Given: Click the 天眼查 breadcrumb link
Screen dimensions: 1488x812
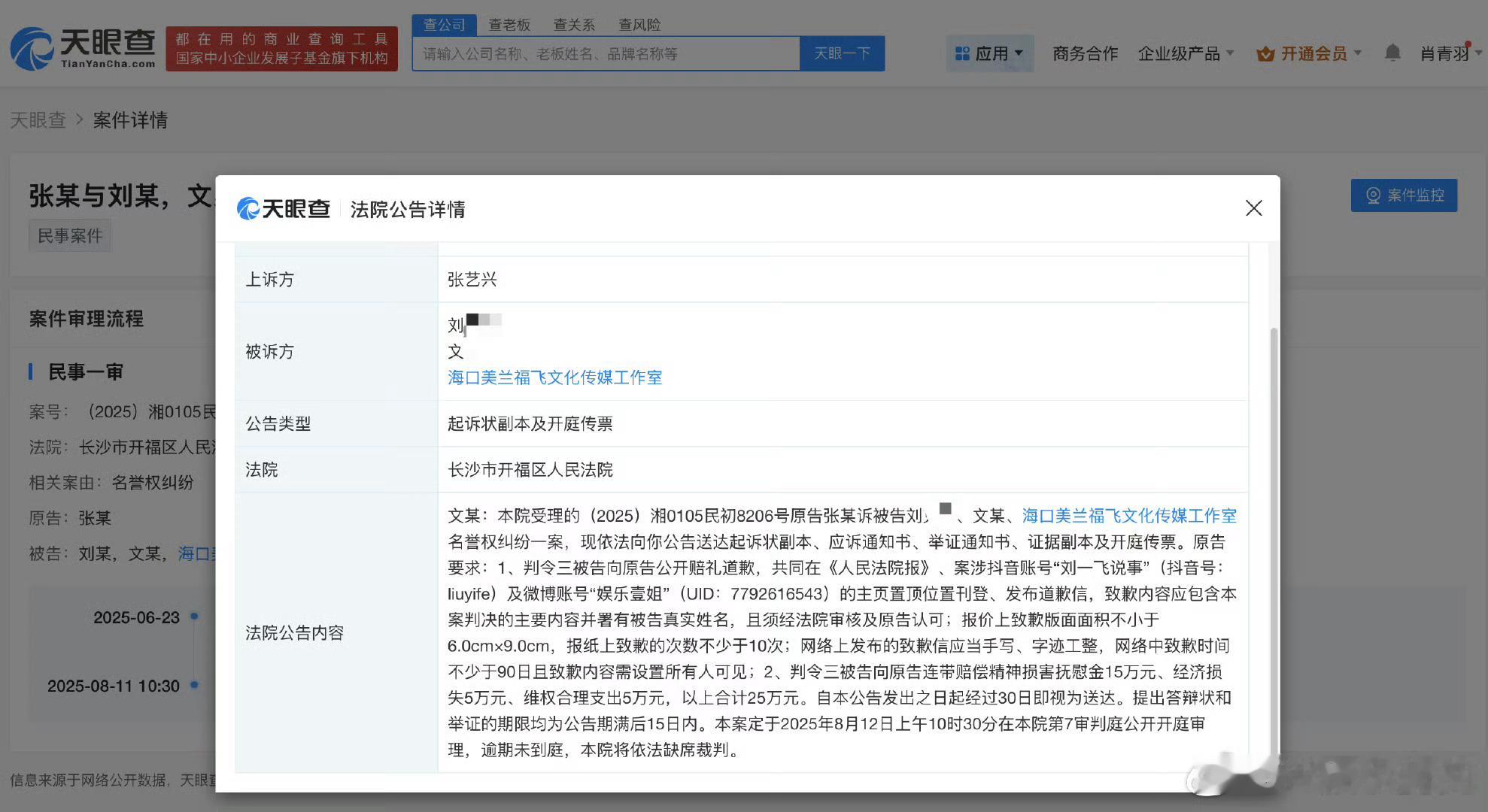Looking at the screenshot, I should pos(38,120).
